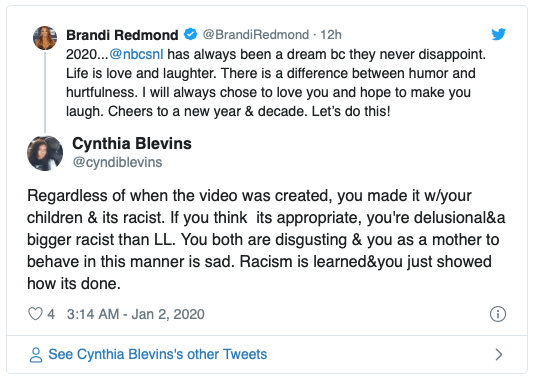The height and width of the screenshot is (382, 536).
Task: Click the Brandi Redmond display name
Action: (x=122, y=35)
